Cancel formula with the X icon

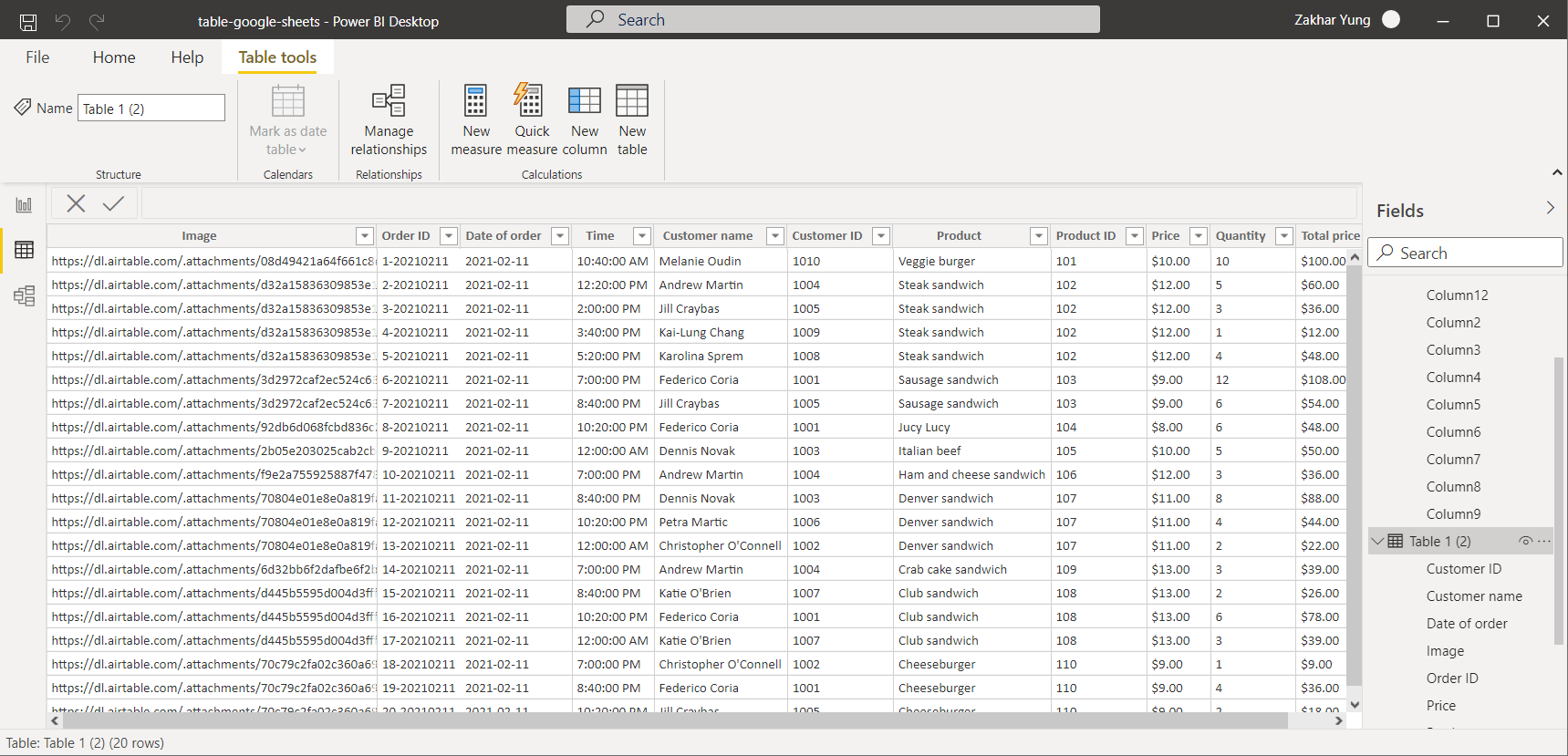pyautogui.click(x=76, y=203)
